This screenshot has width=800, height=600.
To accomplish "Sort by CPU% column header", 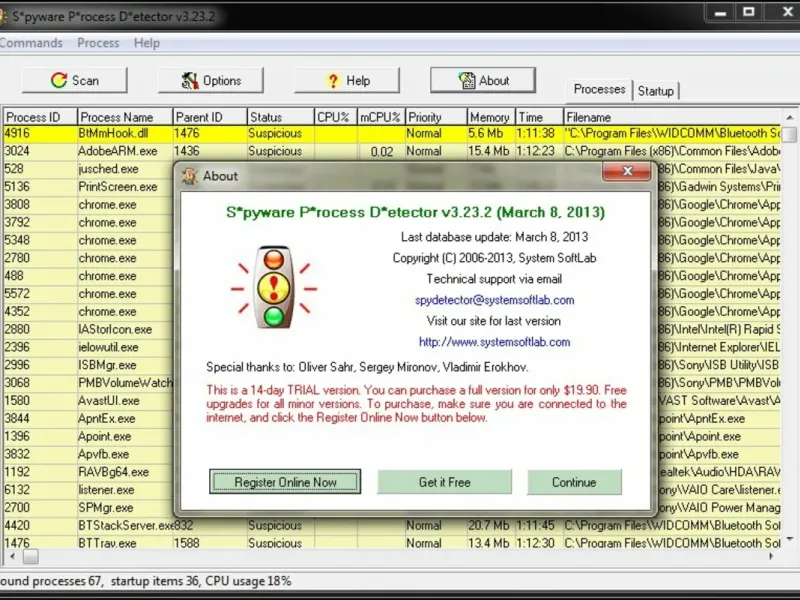I will pyautogui.click(x=335, y=117).
